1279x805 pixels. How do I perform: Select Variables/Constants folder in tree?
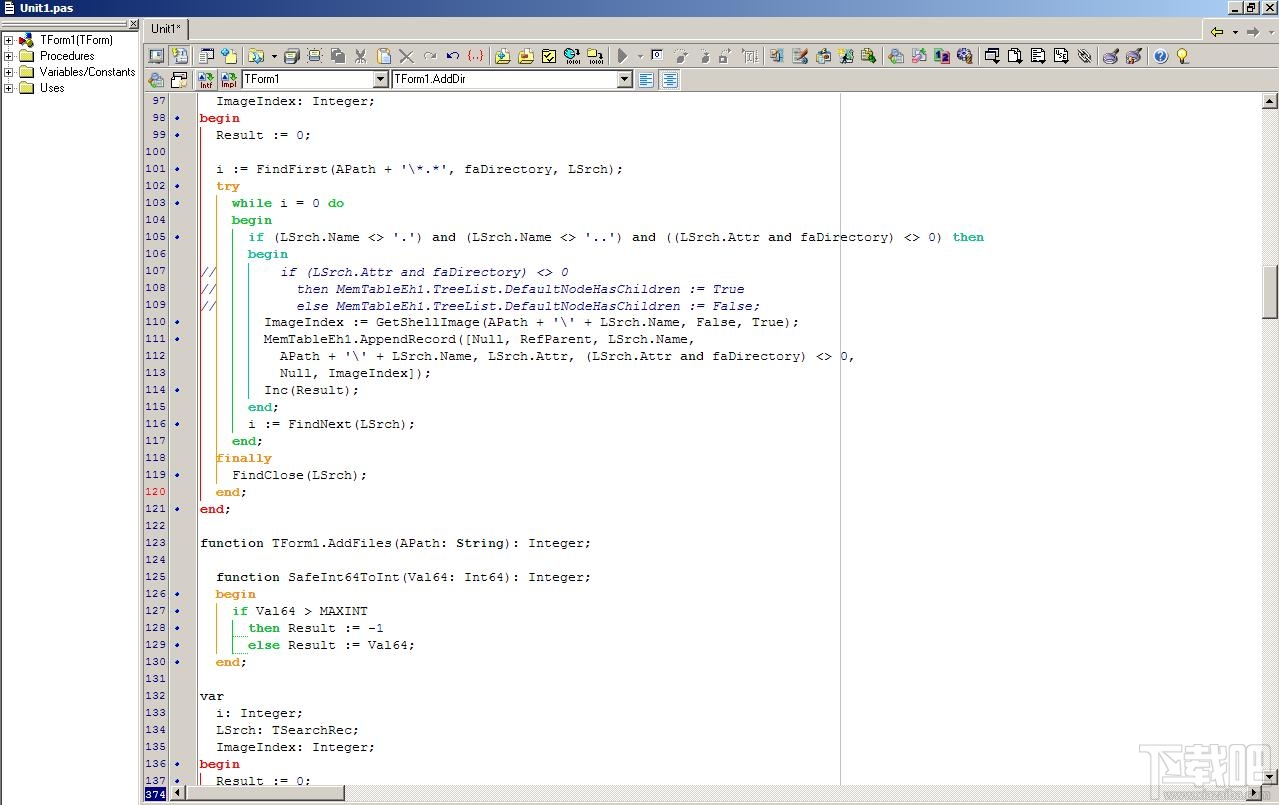pos(87,72)
